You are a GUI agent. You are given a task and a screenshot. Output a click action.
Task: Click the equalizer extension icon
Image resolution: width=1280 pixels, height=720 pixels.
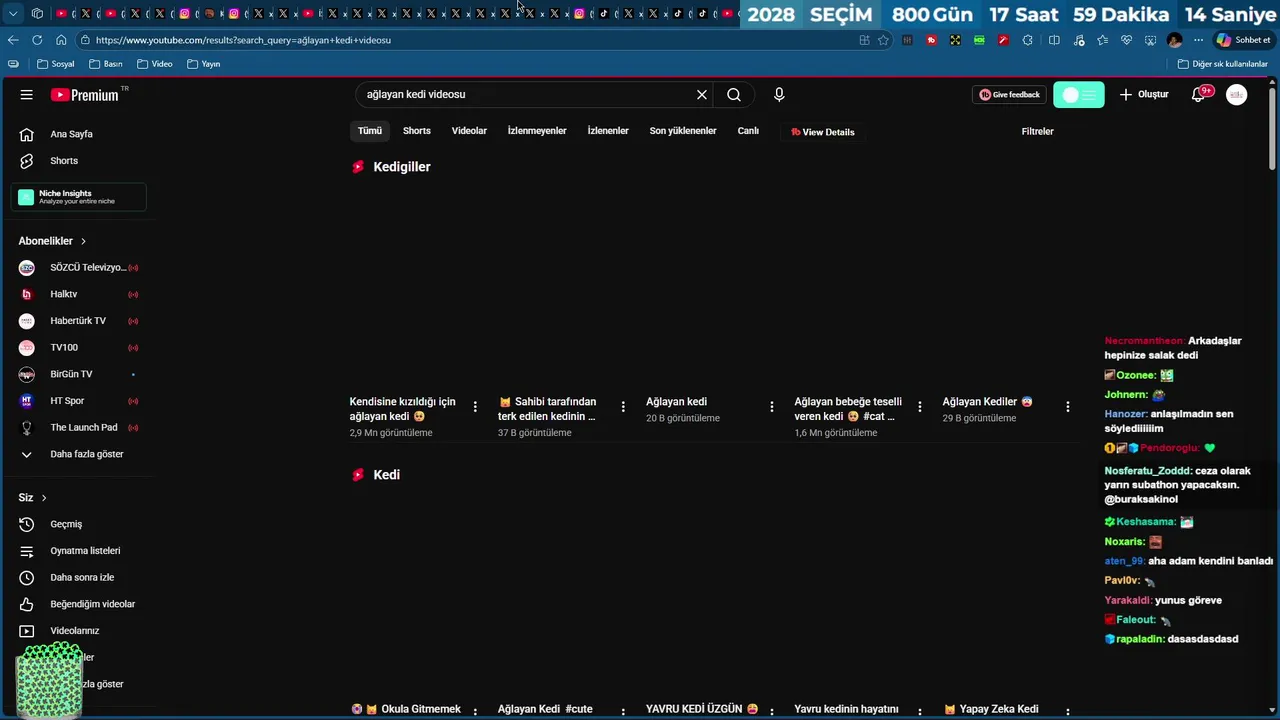(x=907, y=40)
